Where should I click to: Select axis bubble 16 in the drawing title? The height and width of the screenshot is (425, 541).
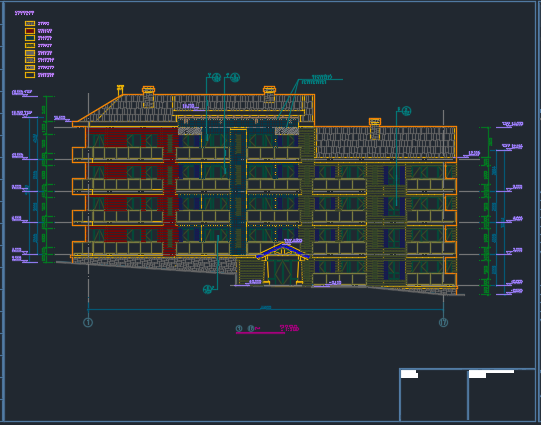(x=251, y=328)
